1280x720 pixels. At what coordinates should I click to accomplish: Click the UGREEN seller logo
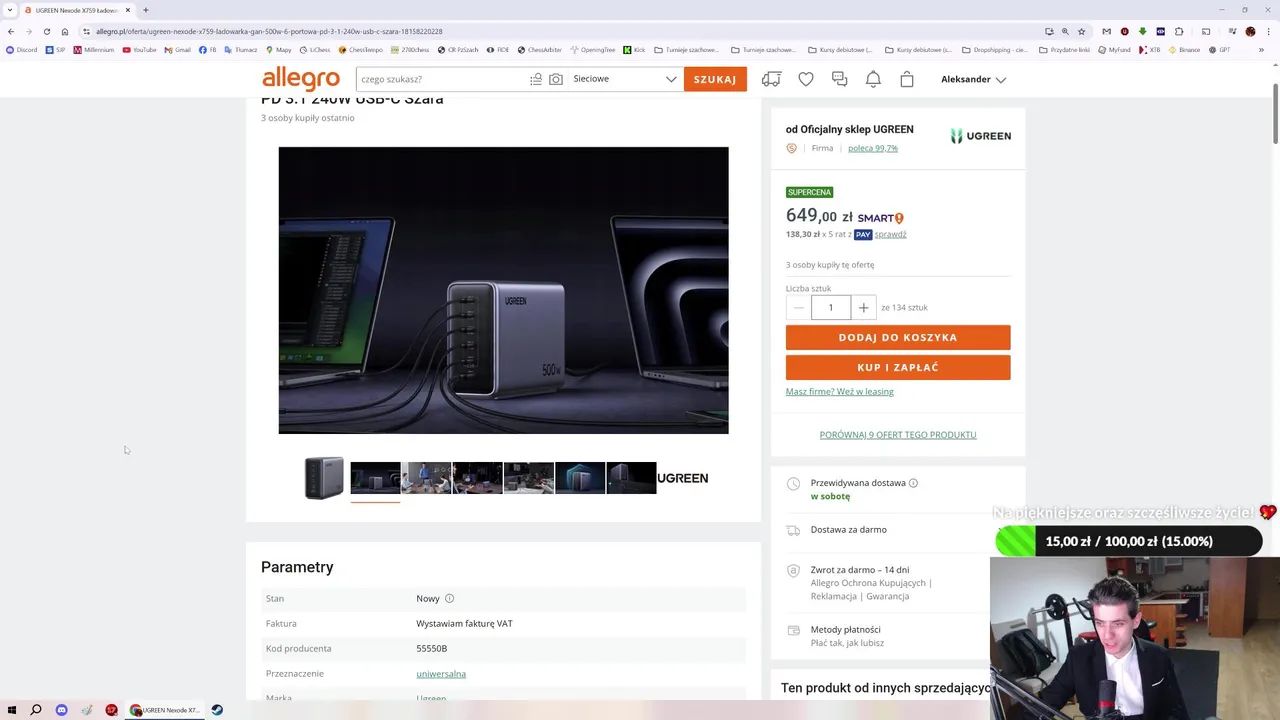980,136
